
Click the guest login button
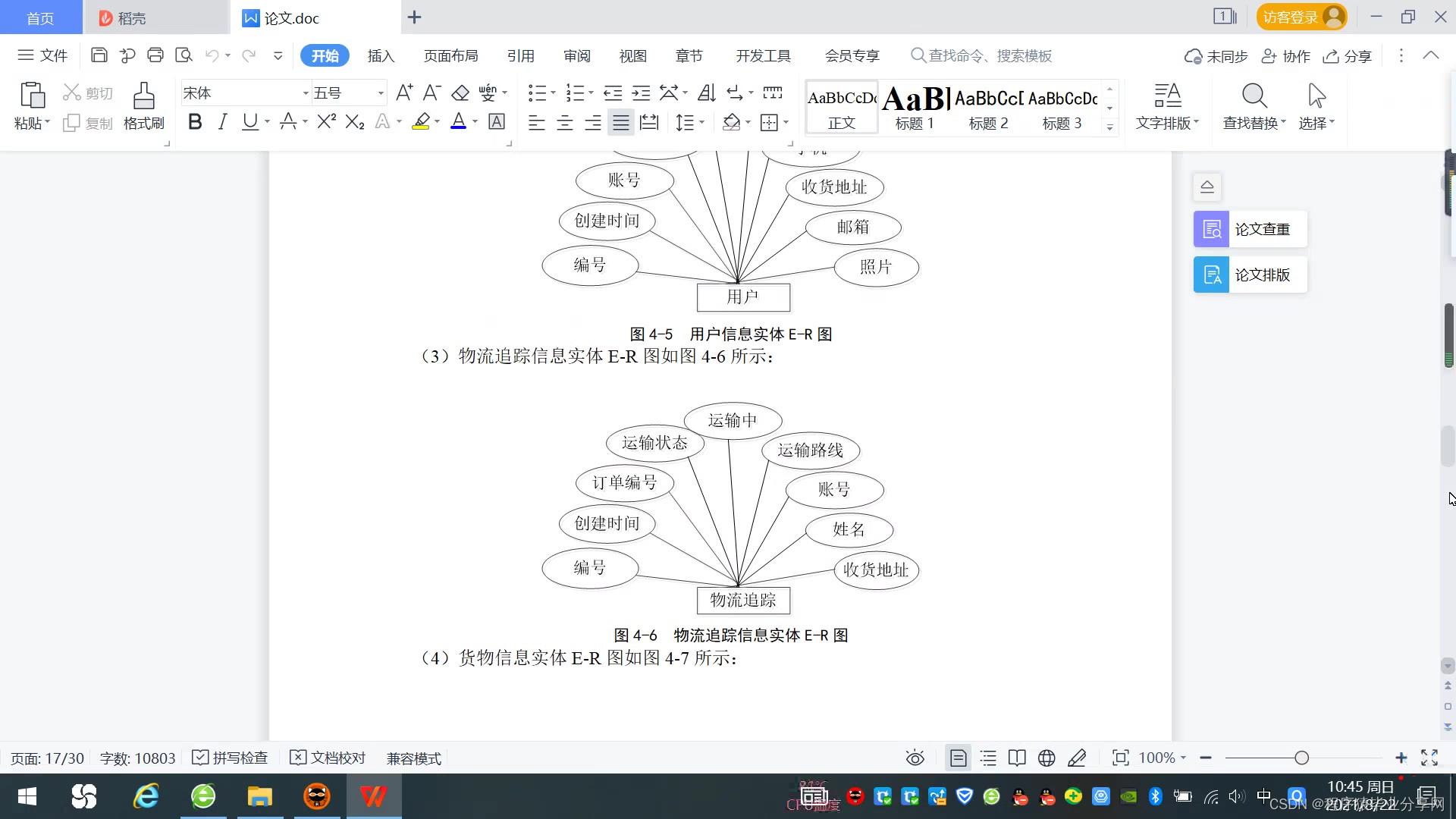click(x=1301, y=17)
